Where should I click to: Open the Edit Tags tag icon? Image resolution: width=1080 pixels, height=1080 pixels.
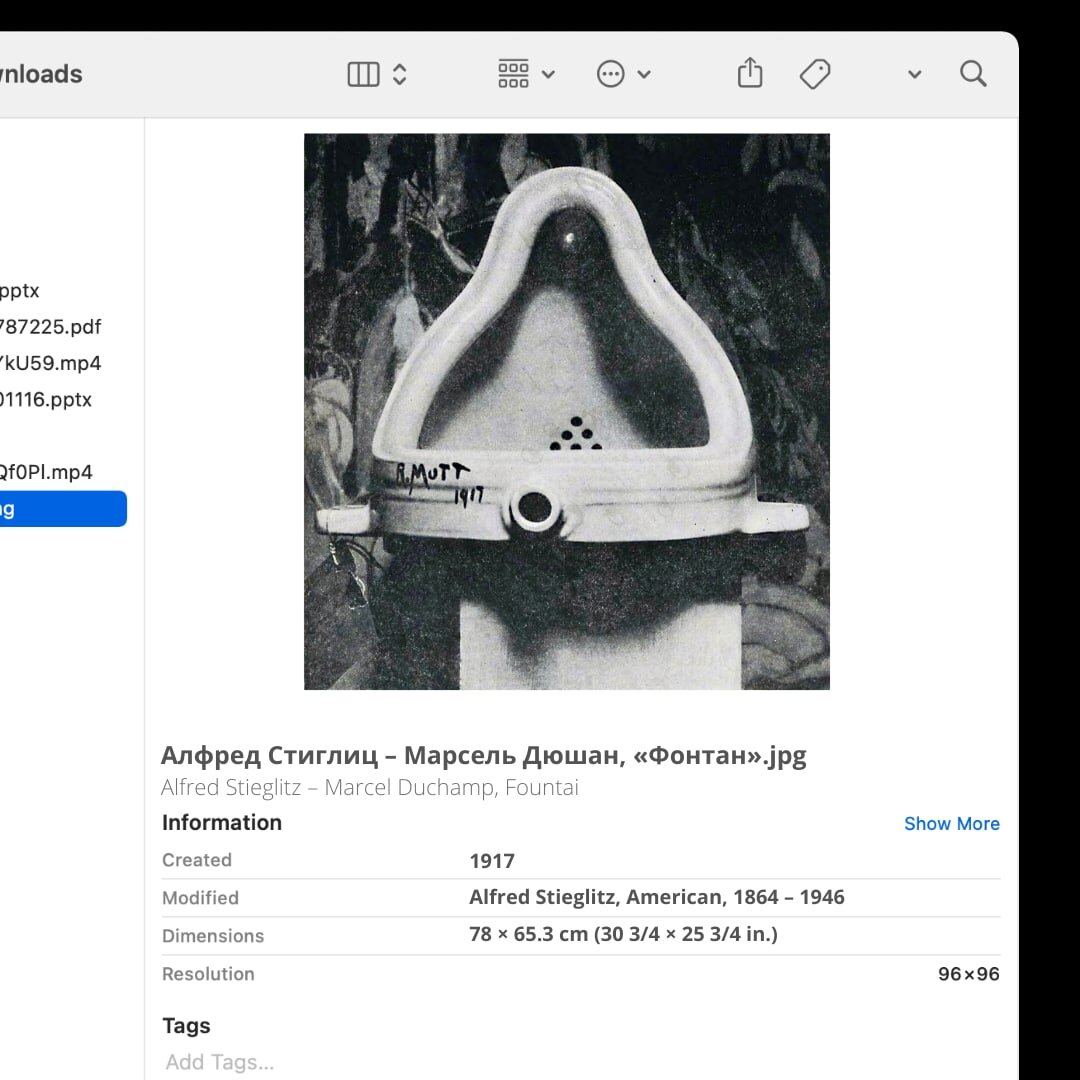815,74
